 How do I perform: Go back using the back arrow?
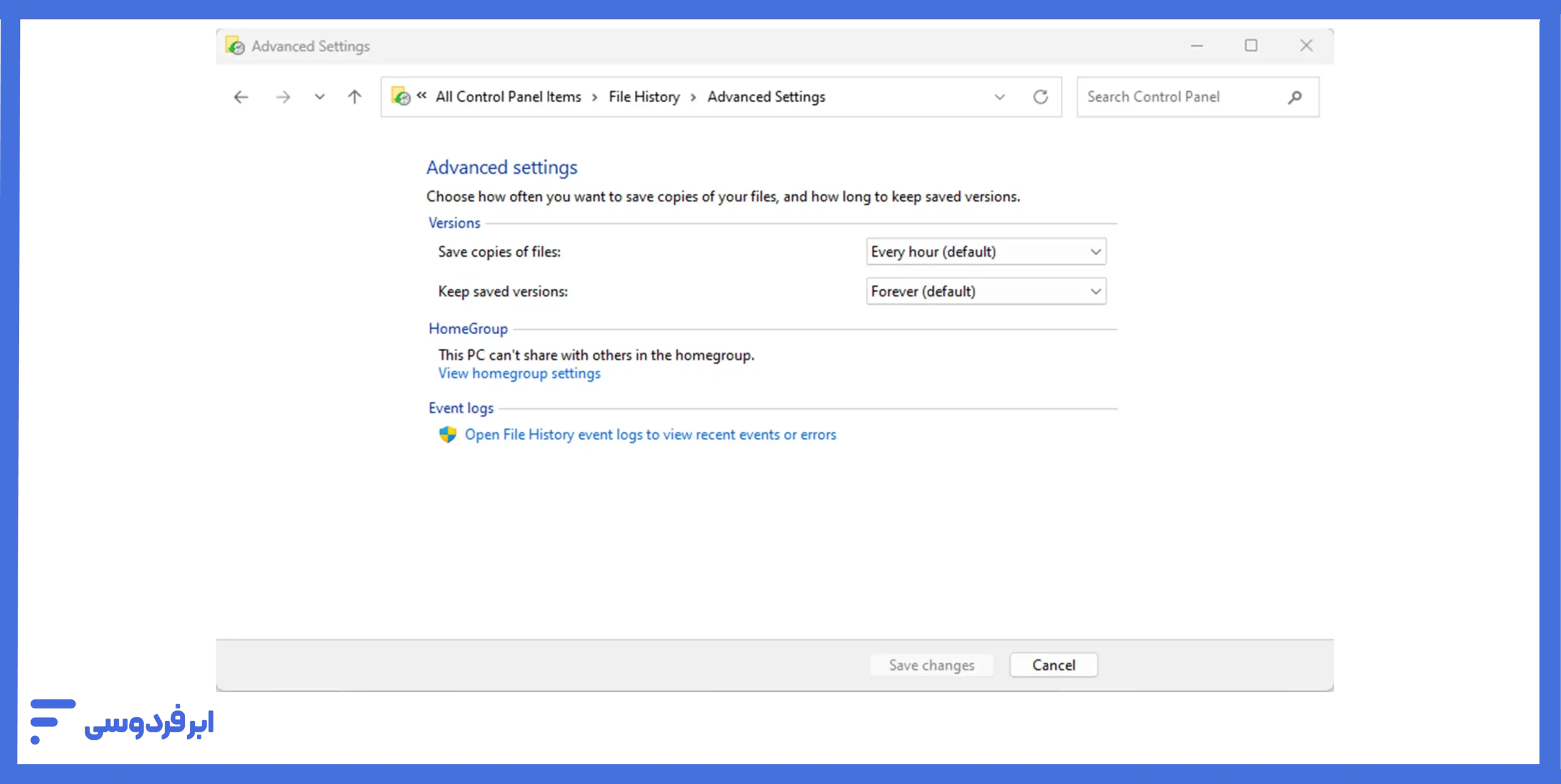(241, 97)
